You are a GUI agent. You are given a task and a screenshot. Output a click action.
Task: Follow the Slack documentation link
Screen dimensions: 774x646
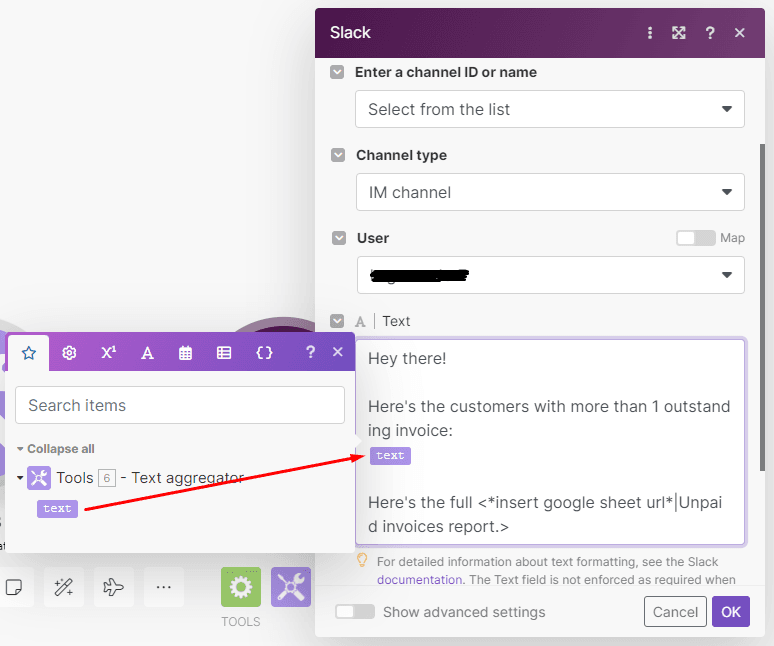419,579
